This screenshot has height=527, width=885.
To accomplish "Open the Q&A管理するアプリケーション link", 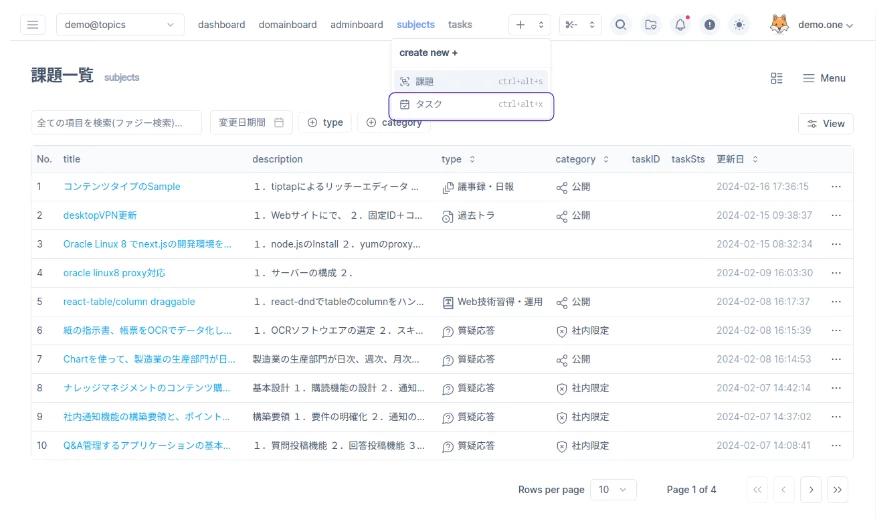I will tap(147, 446).
